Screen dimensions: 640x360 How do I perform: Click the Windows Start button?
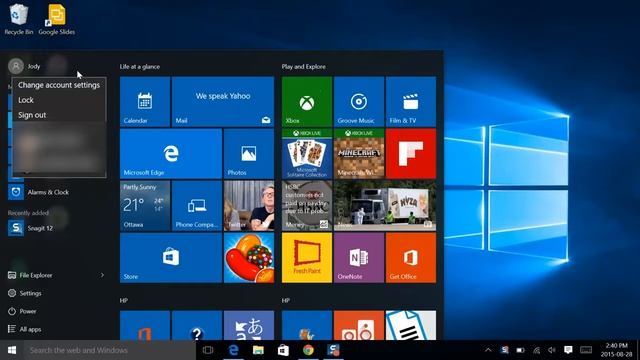coord(12,350)
